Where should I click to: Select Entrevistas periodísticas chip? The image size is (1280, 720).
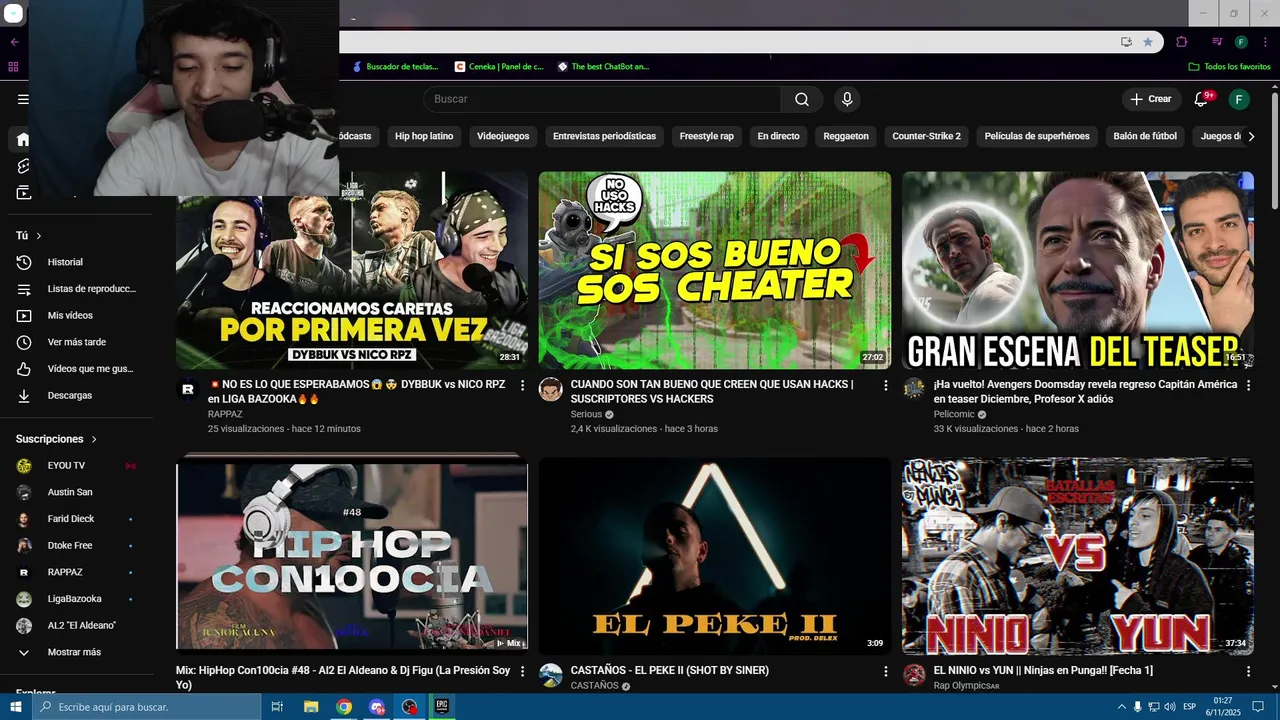tap(604, 136)
